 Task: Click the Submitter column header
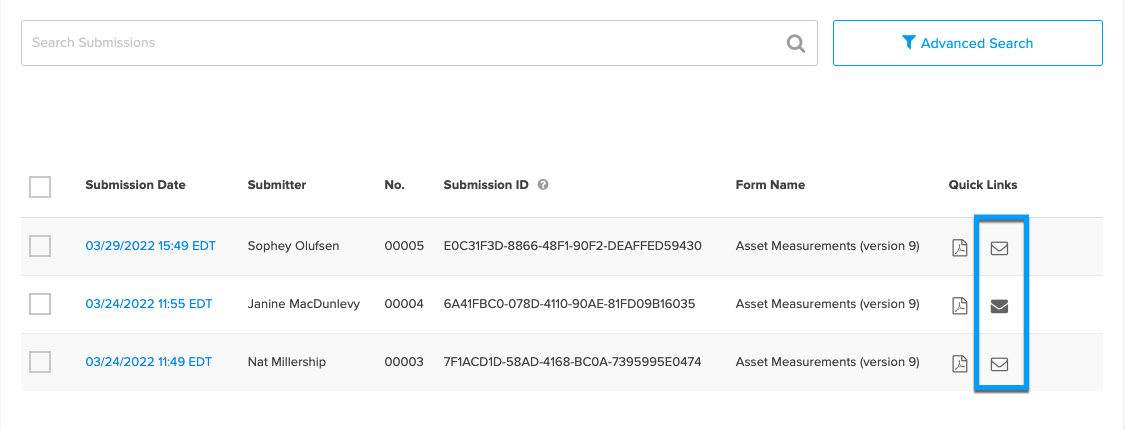277,185
